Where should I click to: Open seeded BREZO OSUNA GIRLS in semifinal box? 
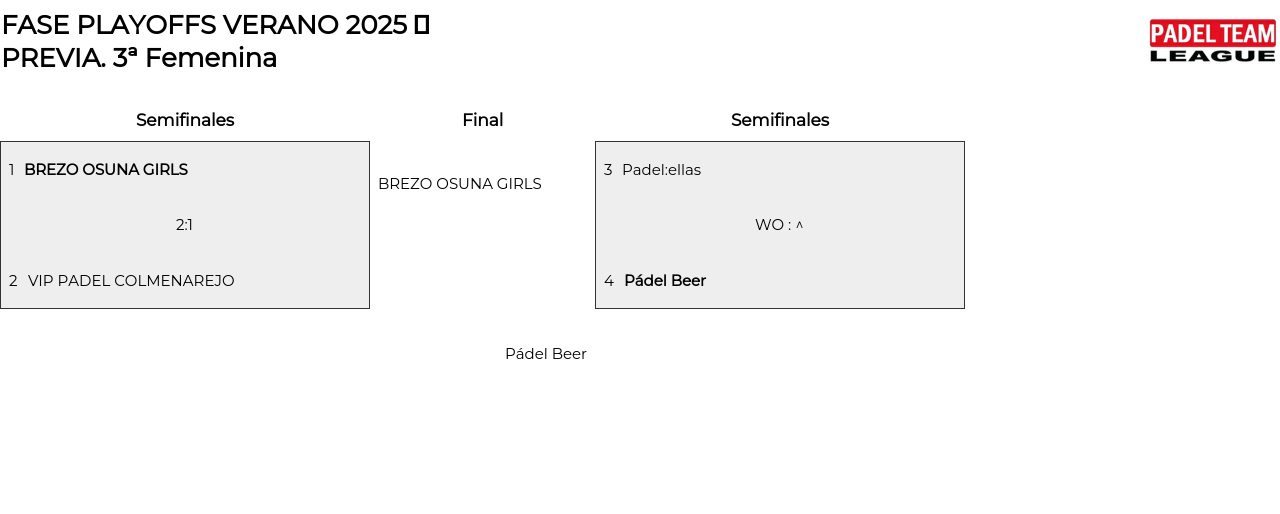tap(106, 170)
